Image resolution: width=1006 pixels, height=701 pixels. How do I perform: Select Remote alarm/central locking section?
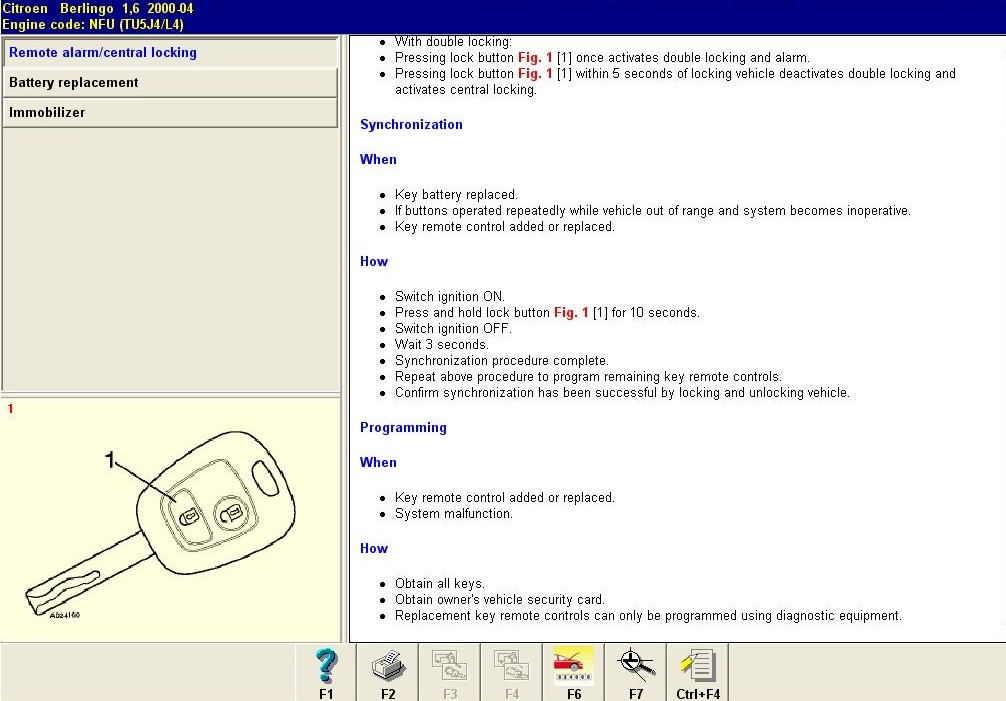coord(170,53)
